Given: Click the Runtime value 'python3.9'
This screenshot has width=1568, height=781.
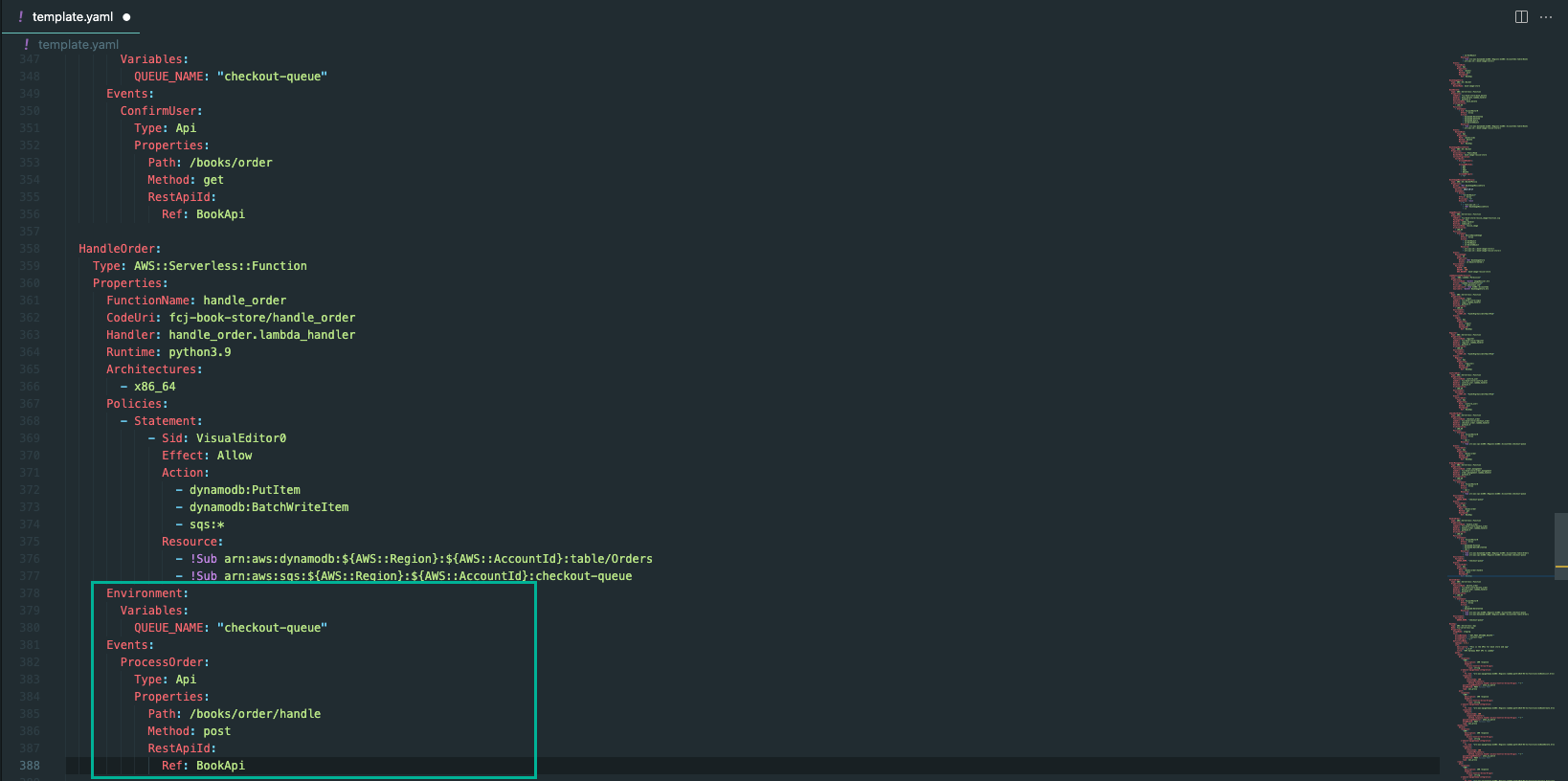Looking at the screenshot, I should click(x=200, y=352).
